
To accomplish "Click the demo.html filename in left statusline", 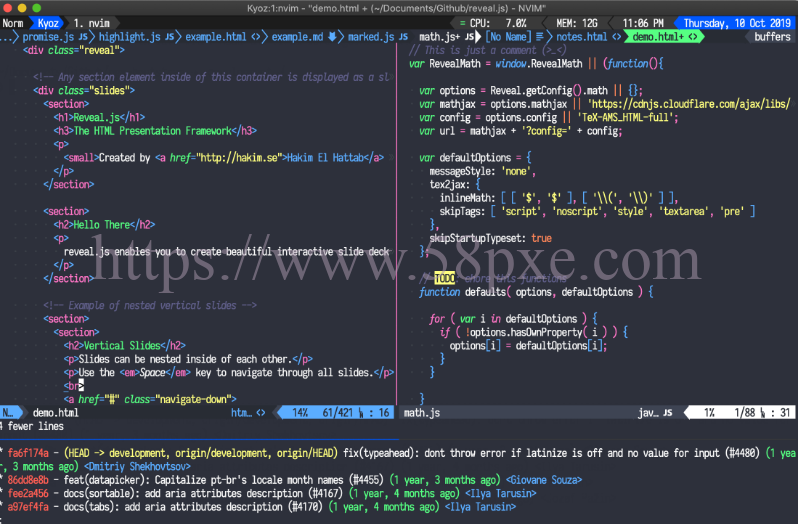I will pos(55,413).
